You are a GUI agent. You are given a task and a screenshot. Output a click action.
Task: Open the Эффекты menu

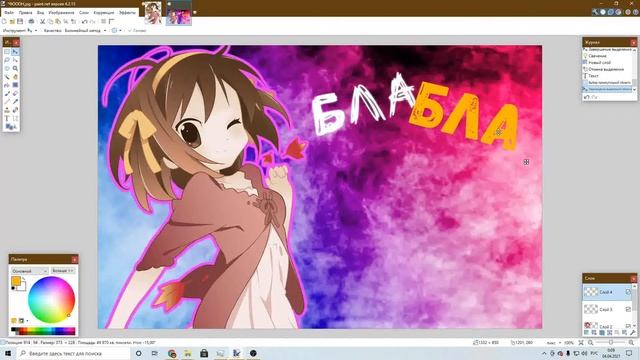pyautogui.click(x=127, y=13)
